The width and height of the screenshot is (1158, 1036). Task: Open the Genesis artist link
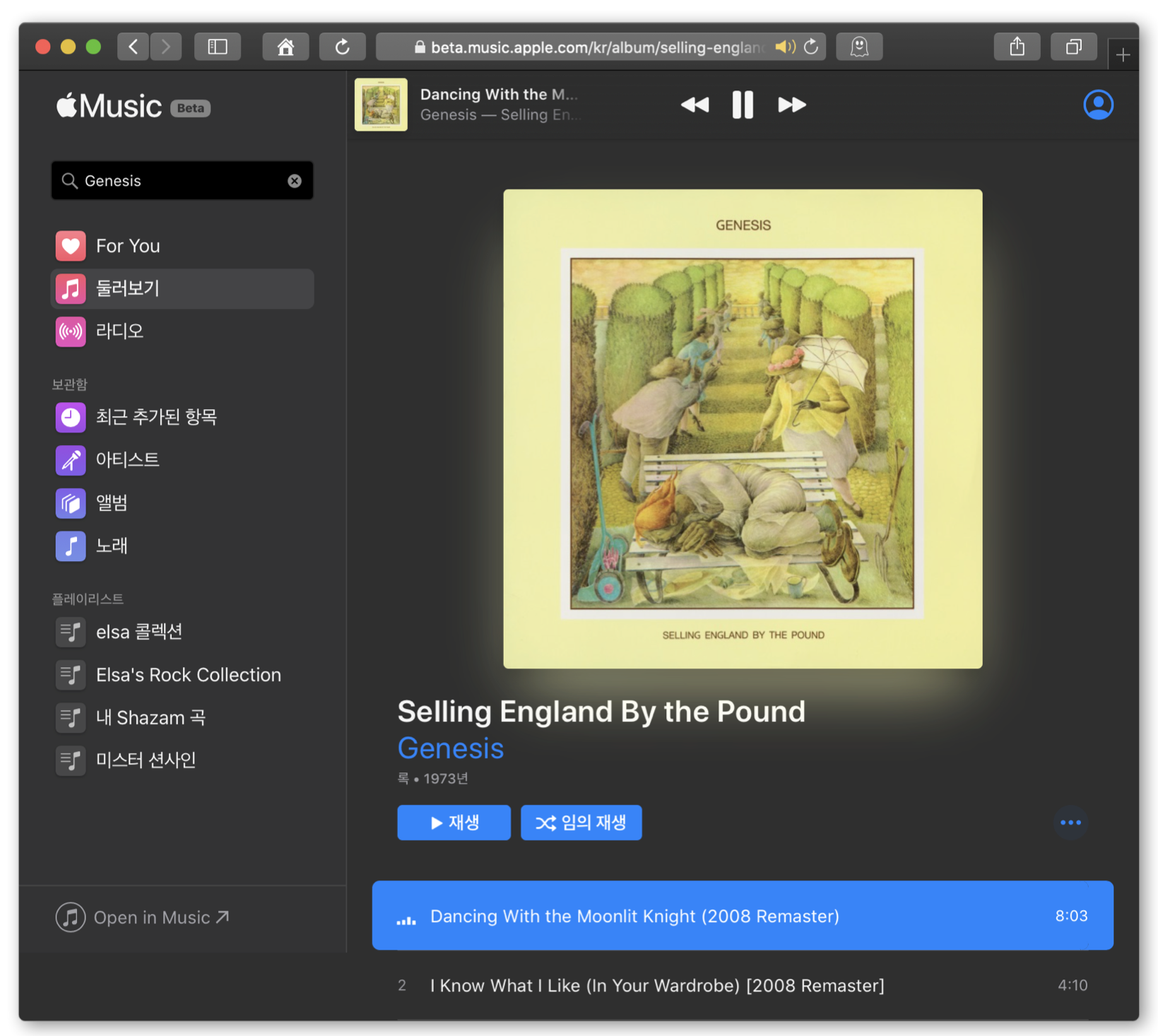[451, 748]
